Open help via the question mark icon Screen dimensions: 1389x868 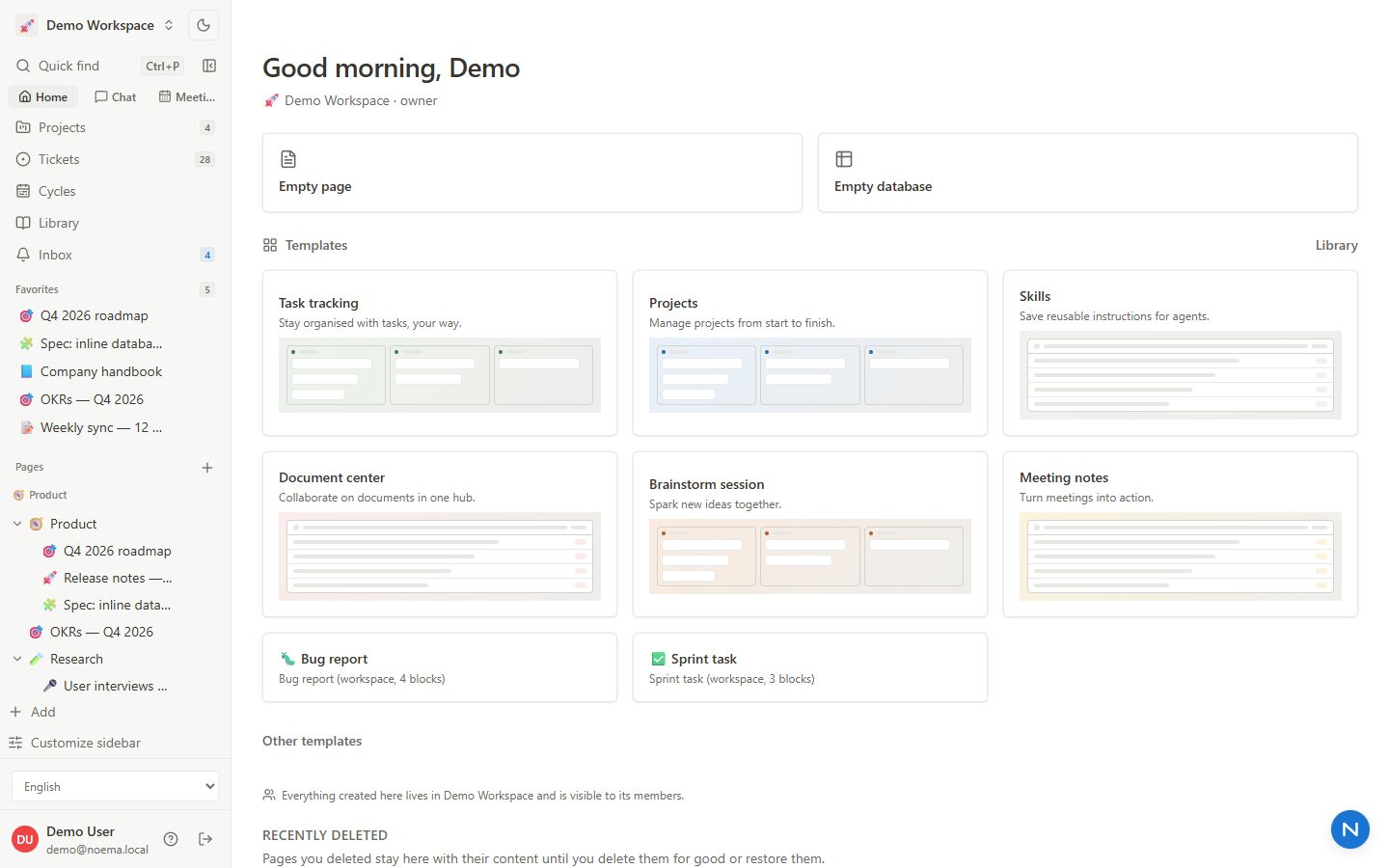click(171, 839)
